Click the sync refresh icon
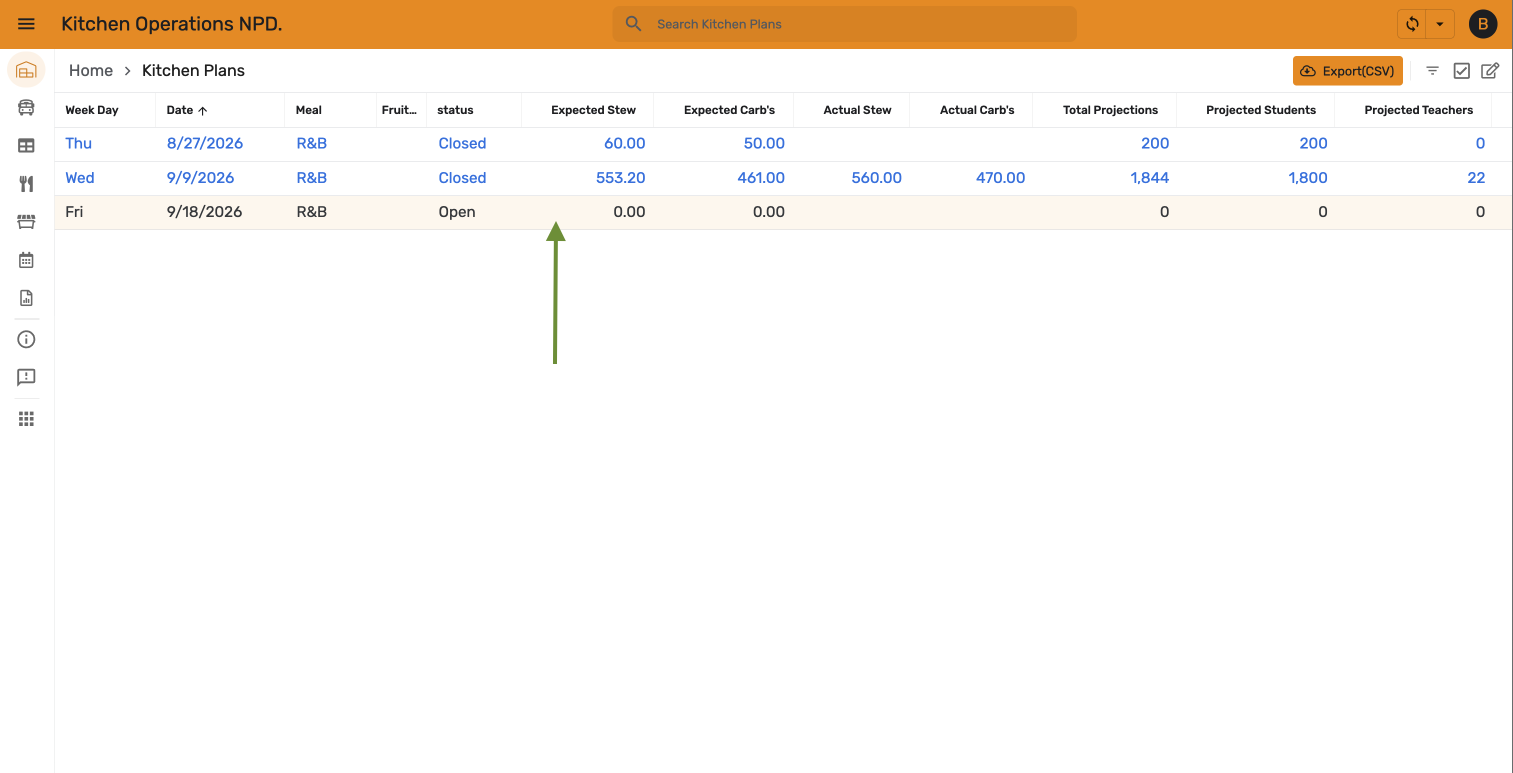This screenshot has width=1513, height=773. 1412,24
